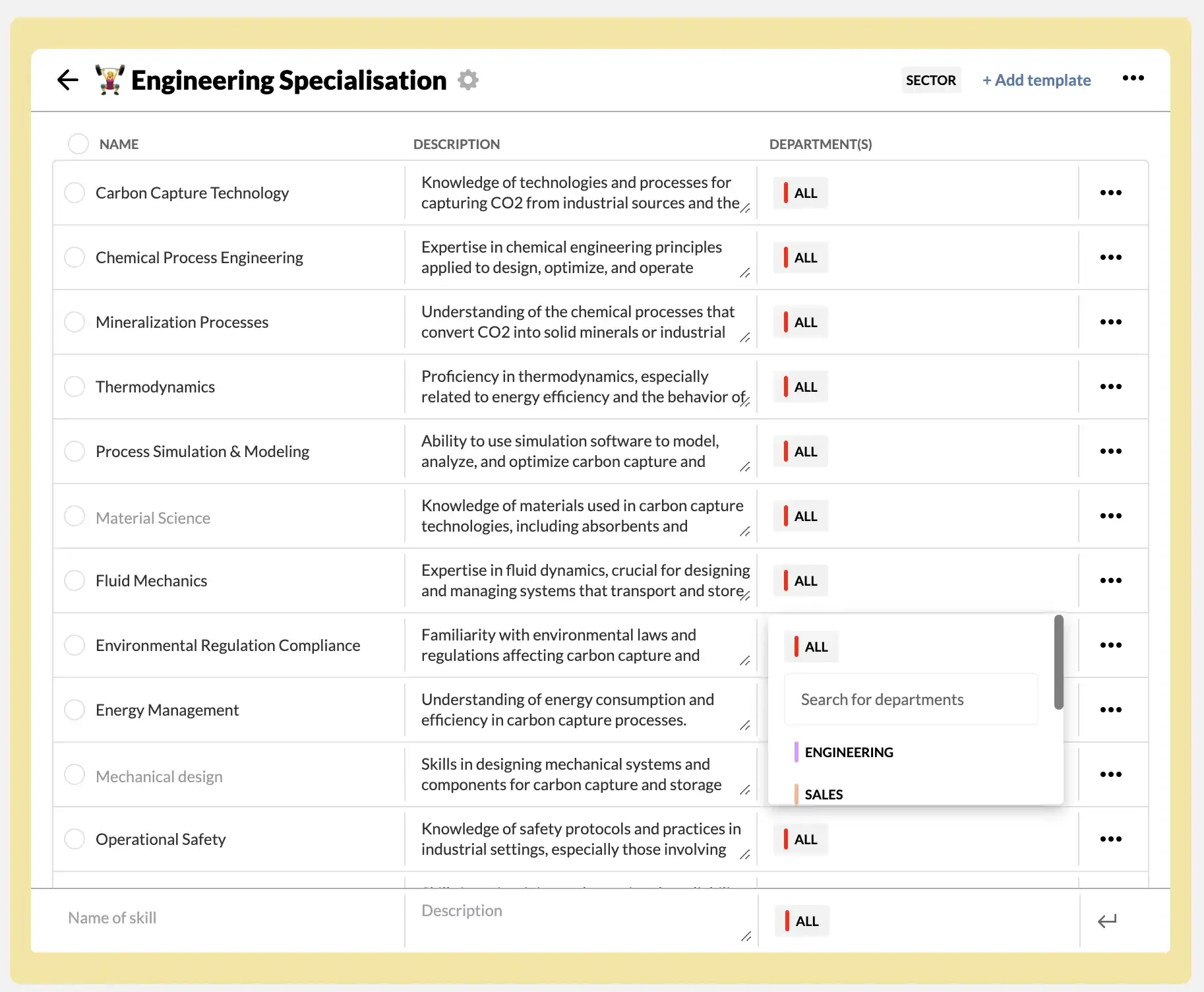Open more options for Mechanical design
This screenshot has height=992, width=1204.
click(1111, 774)
